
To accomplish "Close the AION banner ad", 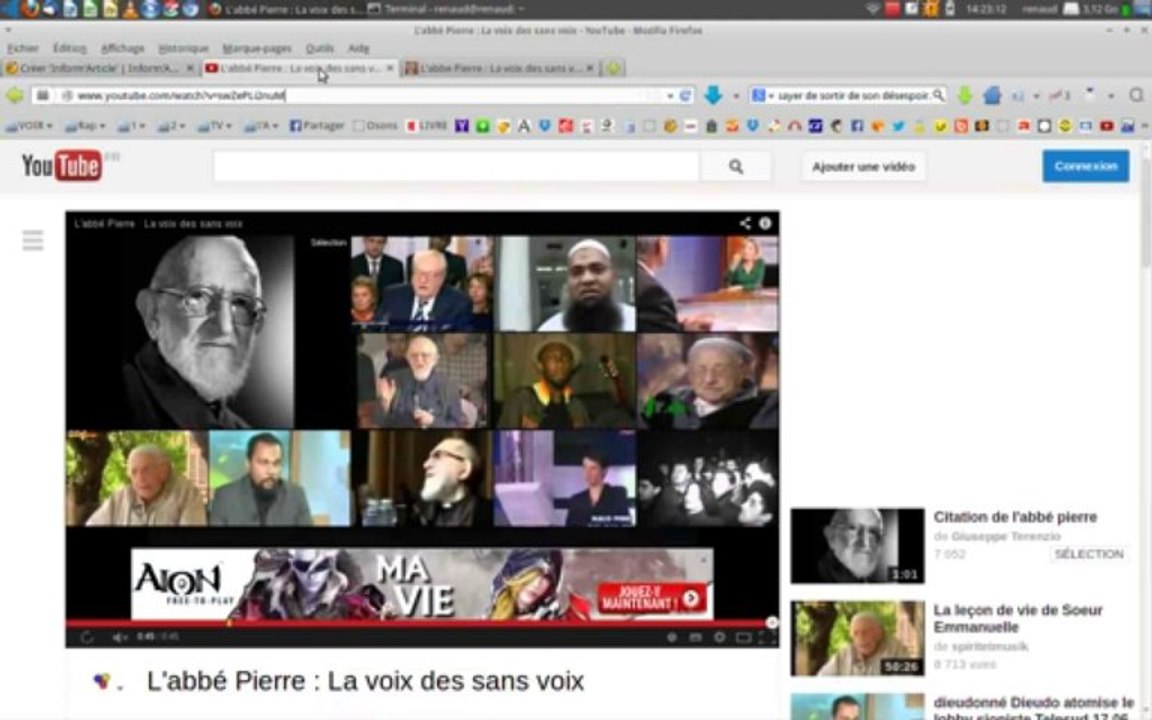I will pyautogui.click(x=704, y=559).
